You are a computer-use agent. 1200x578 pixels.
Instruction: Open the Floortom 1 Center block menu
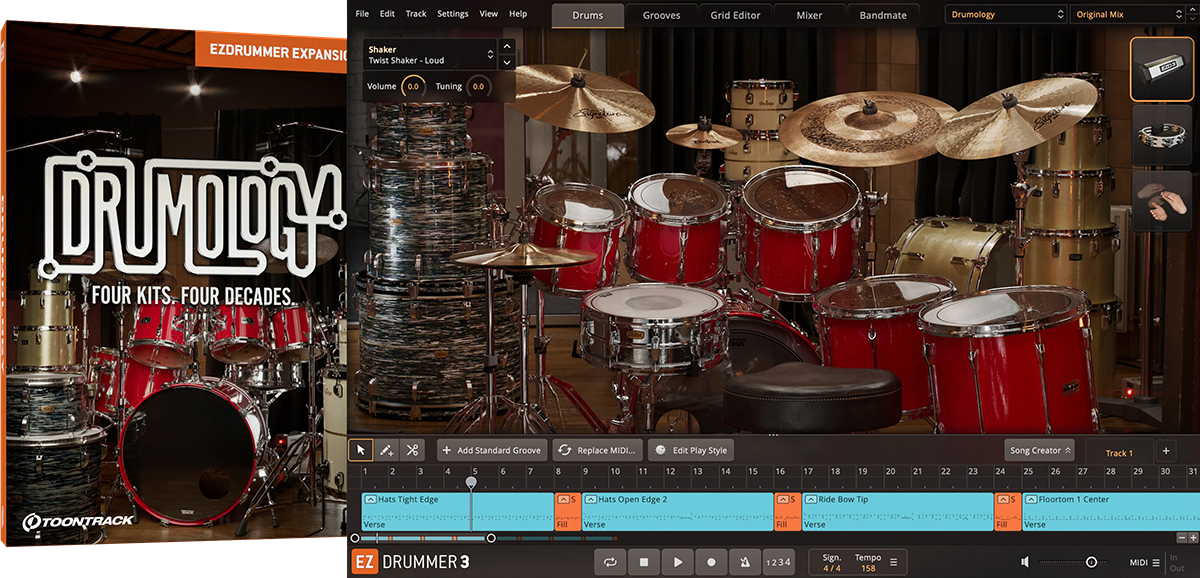[1030, 498]
